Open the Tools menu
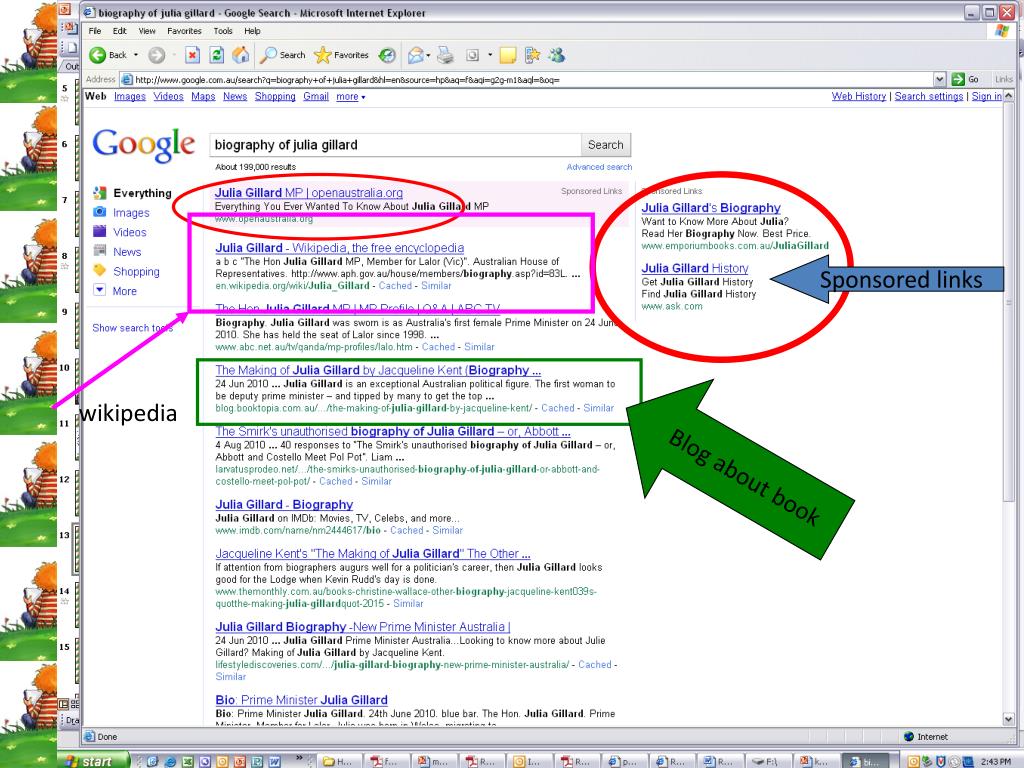The image size is (1024, 768). coord(223,31)
